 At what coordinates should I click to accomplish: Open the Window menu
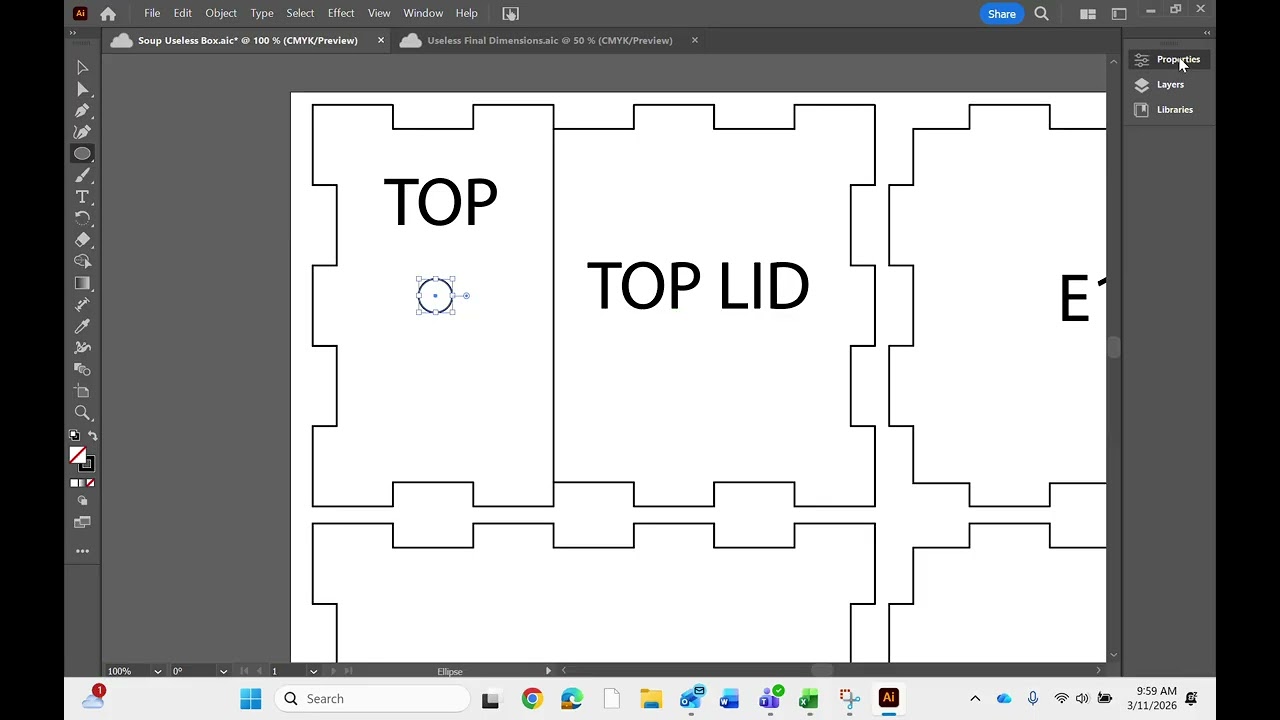[423, 13]
